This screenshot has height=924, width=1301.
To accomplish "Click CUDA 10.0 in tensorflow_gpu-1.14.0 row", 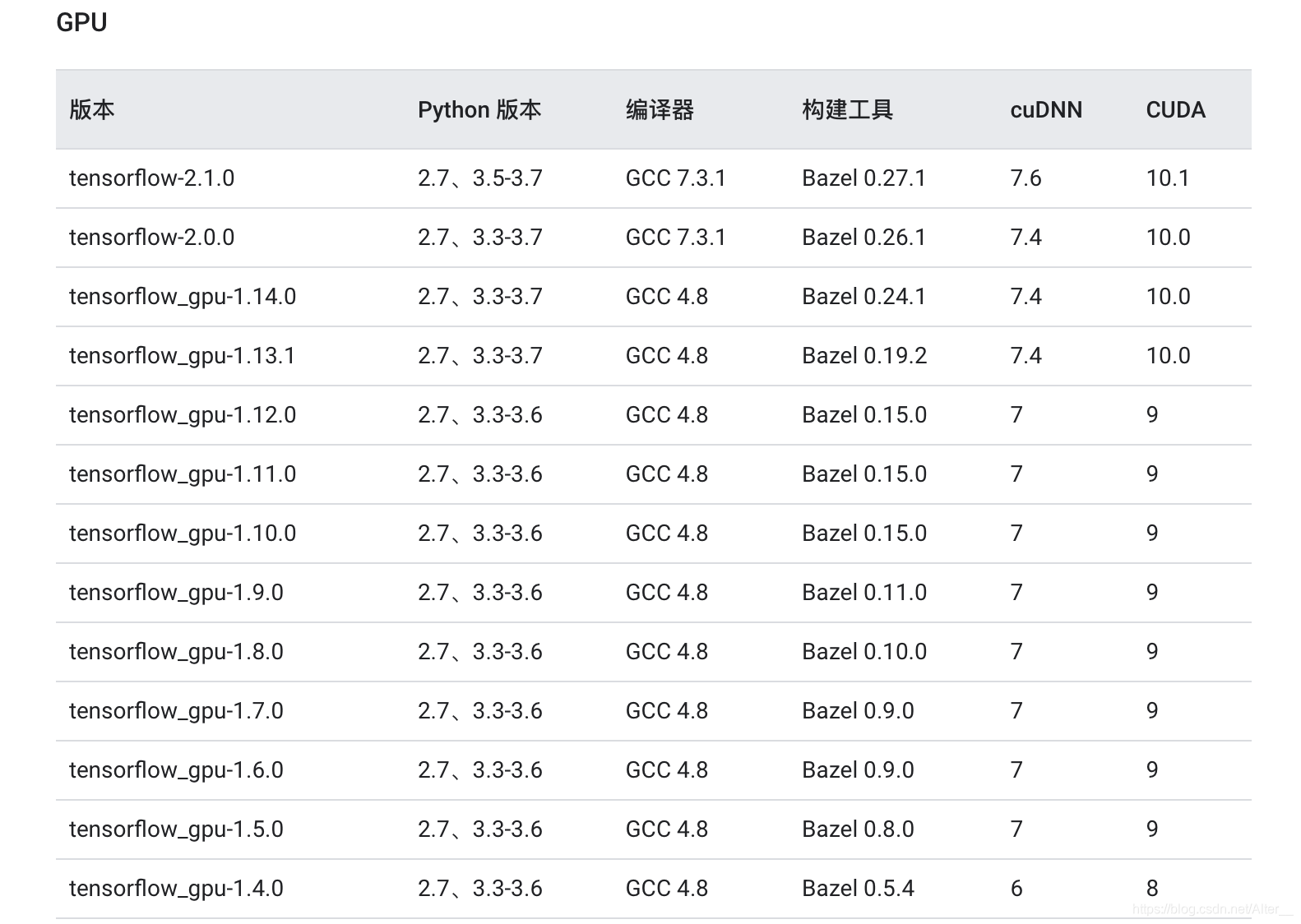I will pos(1169,297).
